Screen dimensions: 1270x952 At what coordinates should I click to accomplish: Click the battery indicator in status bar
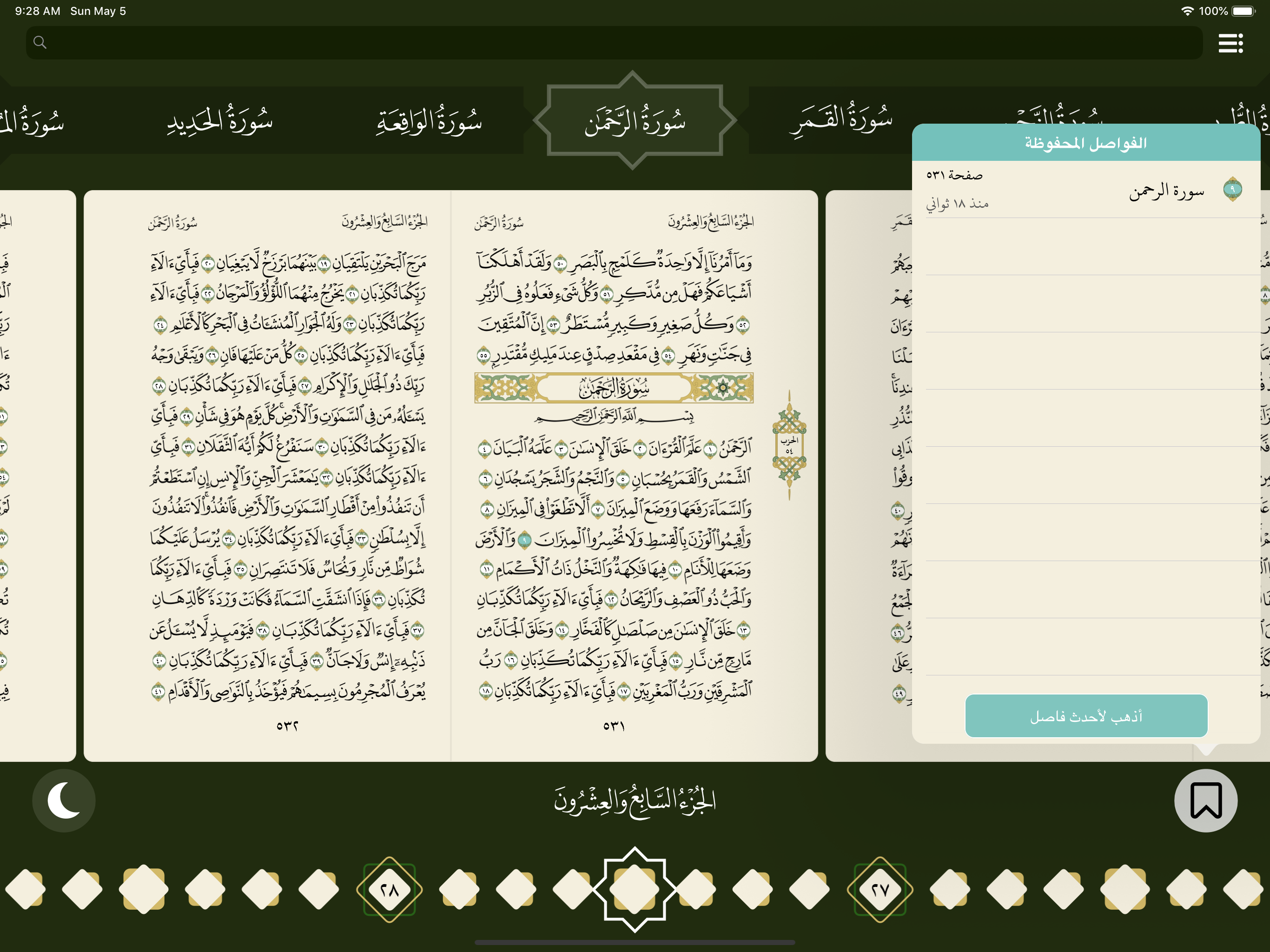tap(1244, 11)
